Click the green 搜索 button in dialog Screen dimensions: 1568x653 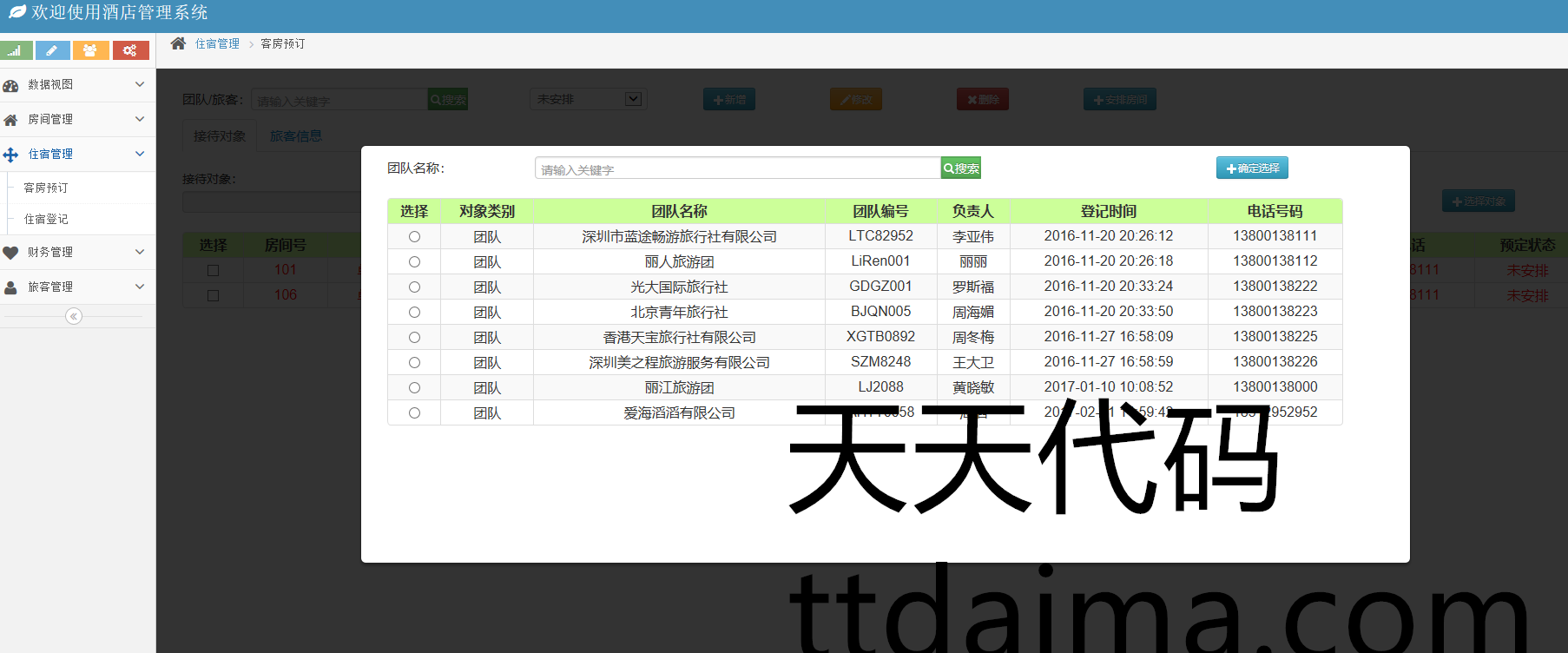click(961, 168)
